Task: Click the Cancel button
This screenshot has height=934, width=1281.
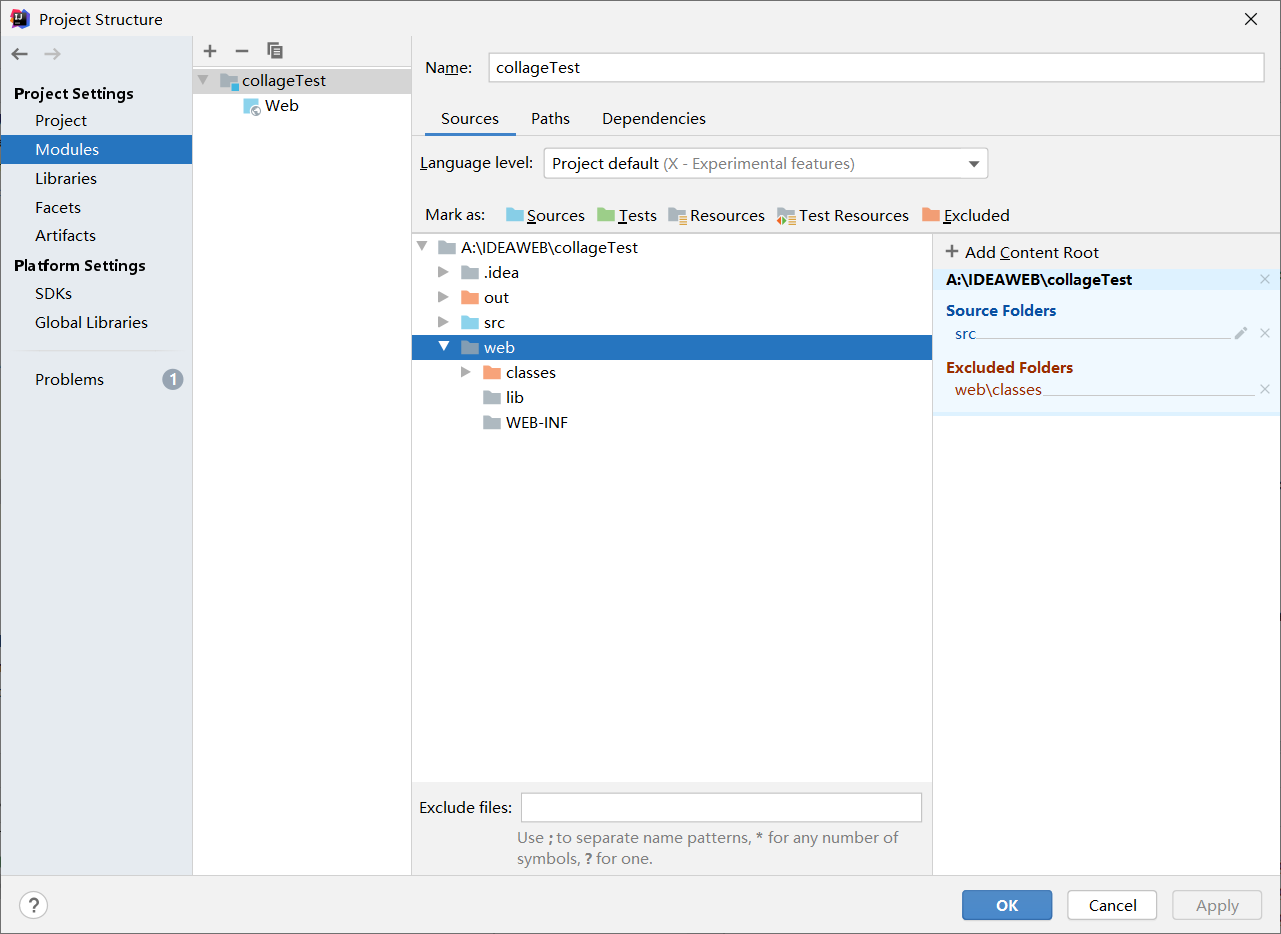Action: 1112,905
